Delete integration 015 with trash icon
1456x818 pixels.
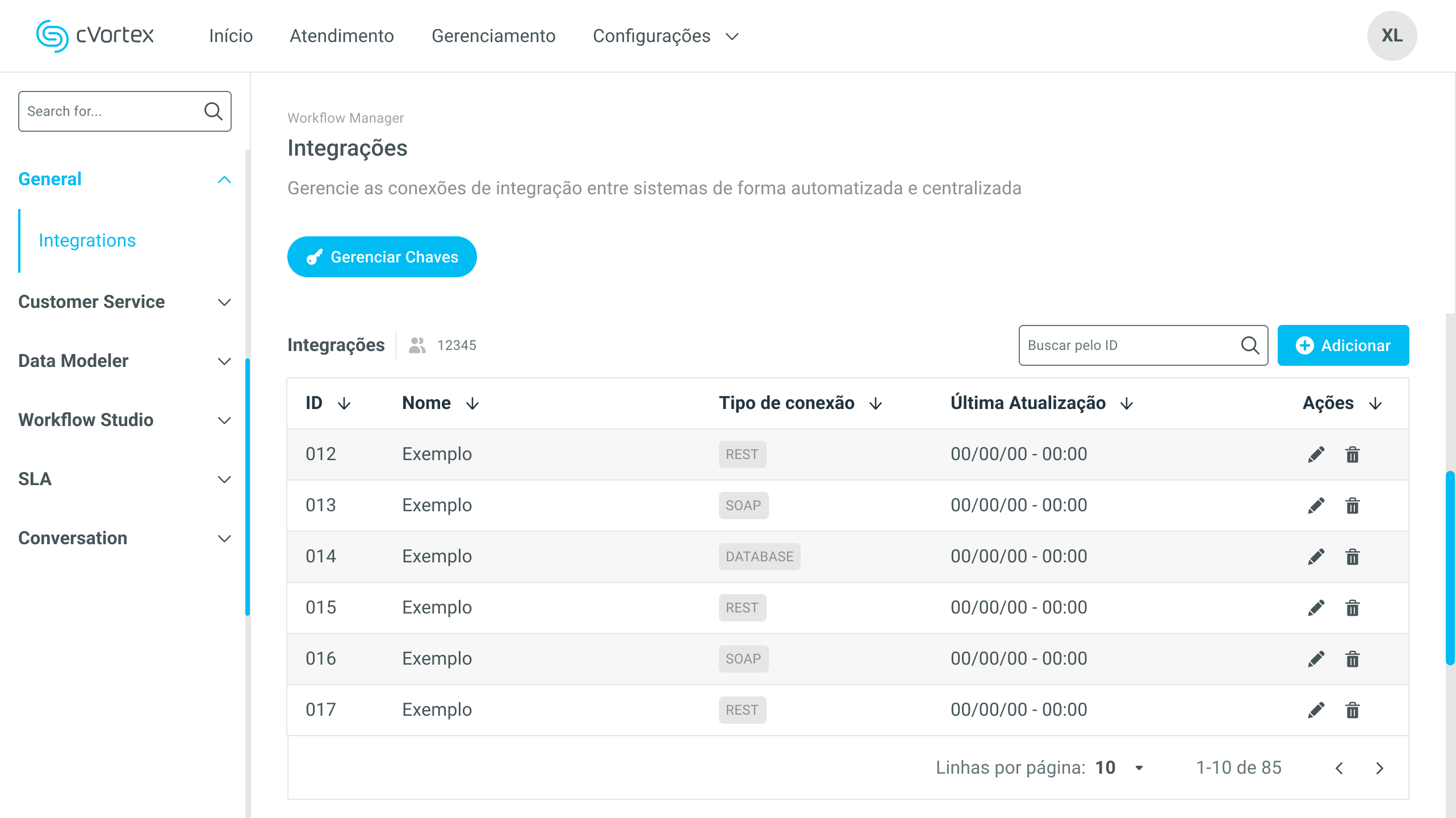click(1353, 608)
